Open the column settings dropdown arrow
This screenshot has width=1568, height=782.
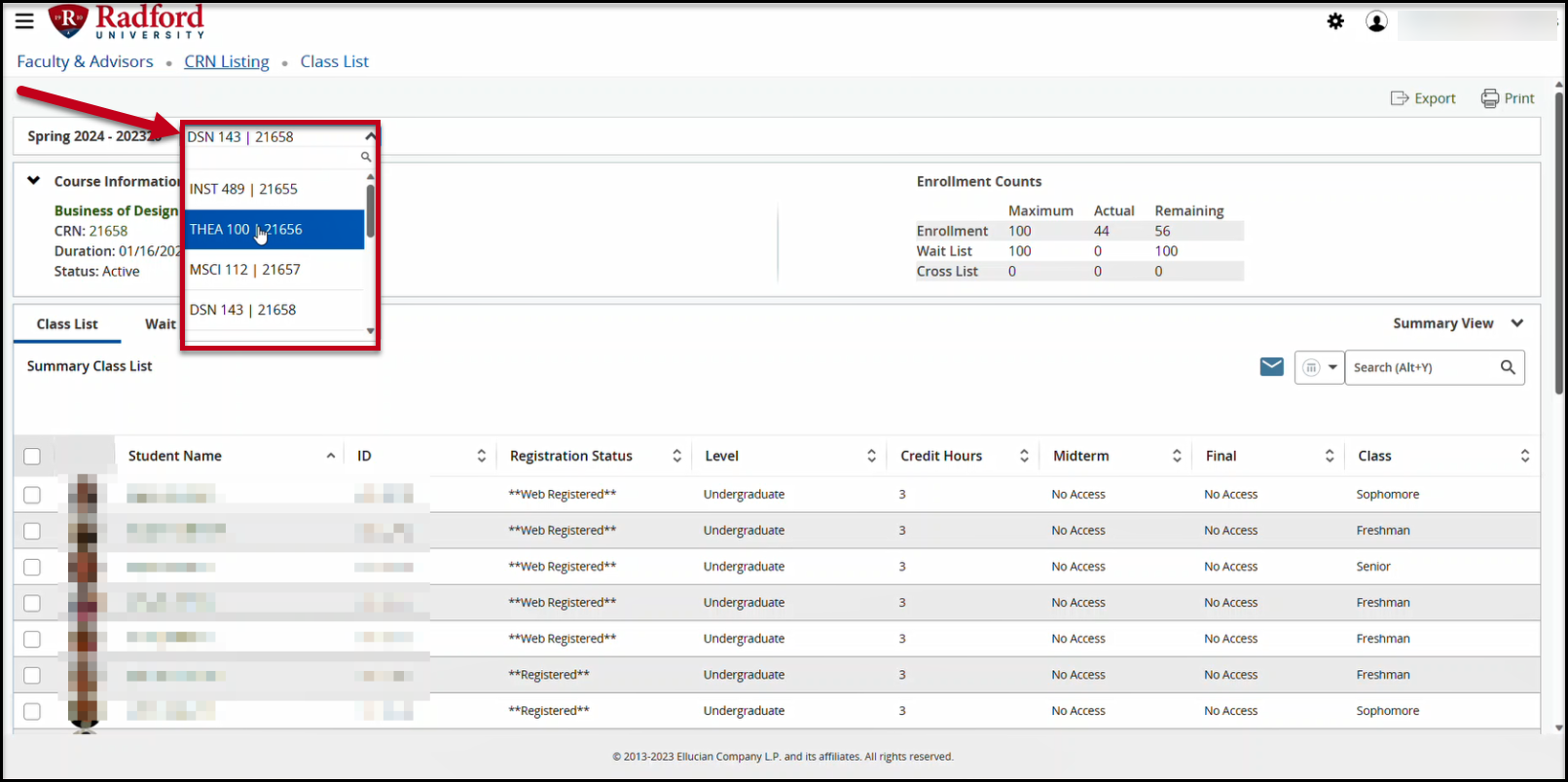pyautogui.click(x=1332, y=367)
